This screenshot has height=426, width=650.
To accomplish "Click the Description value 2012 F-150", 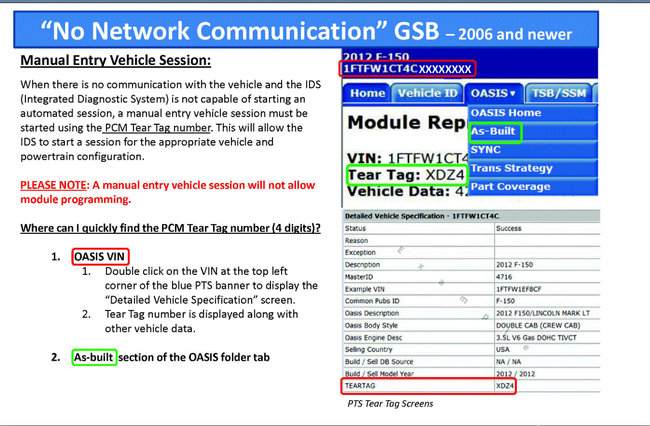I will pyautogui.click(x=514, y=264).
